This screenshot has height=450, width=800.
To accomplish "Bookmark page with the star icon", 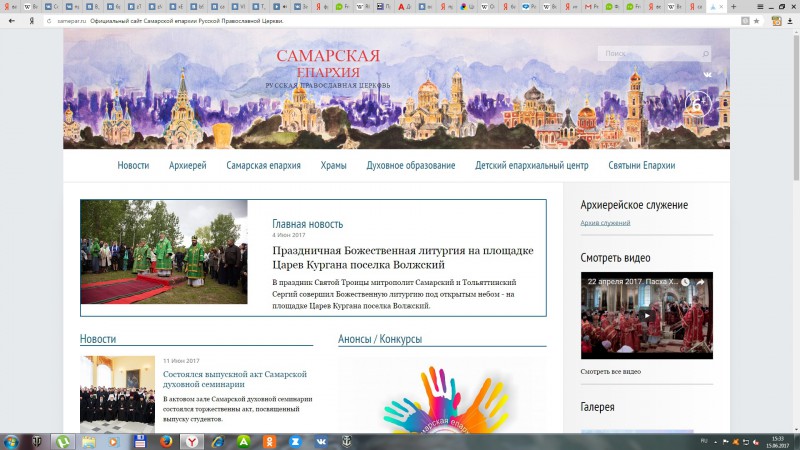I will coord(757,21).
